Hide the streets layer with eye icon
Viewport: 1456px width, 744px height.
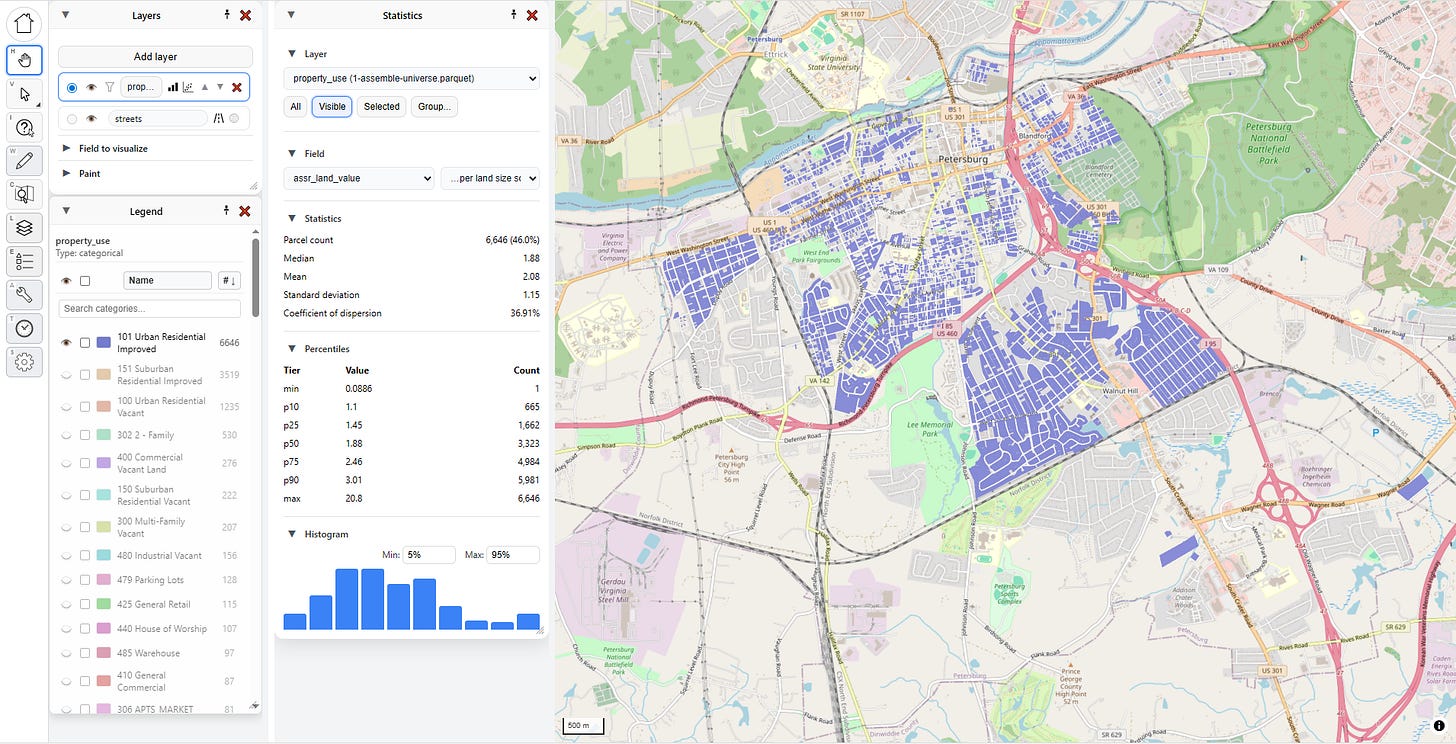pos(91,119)
